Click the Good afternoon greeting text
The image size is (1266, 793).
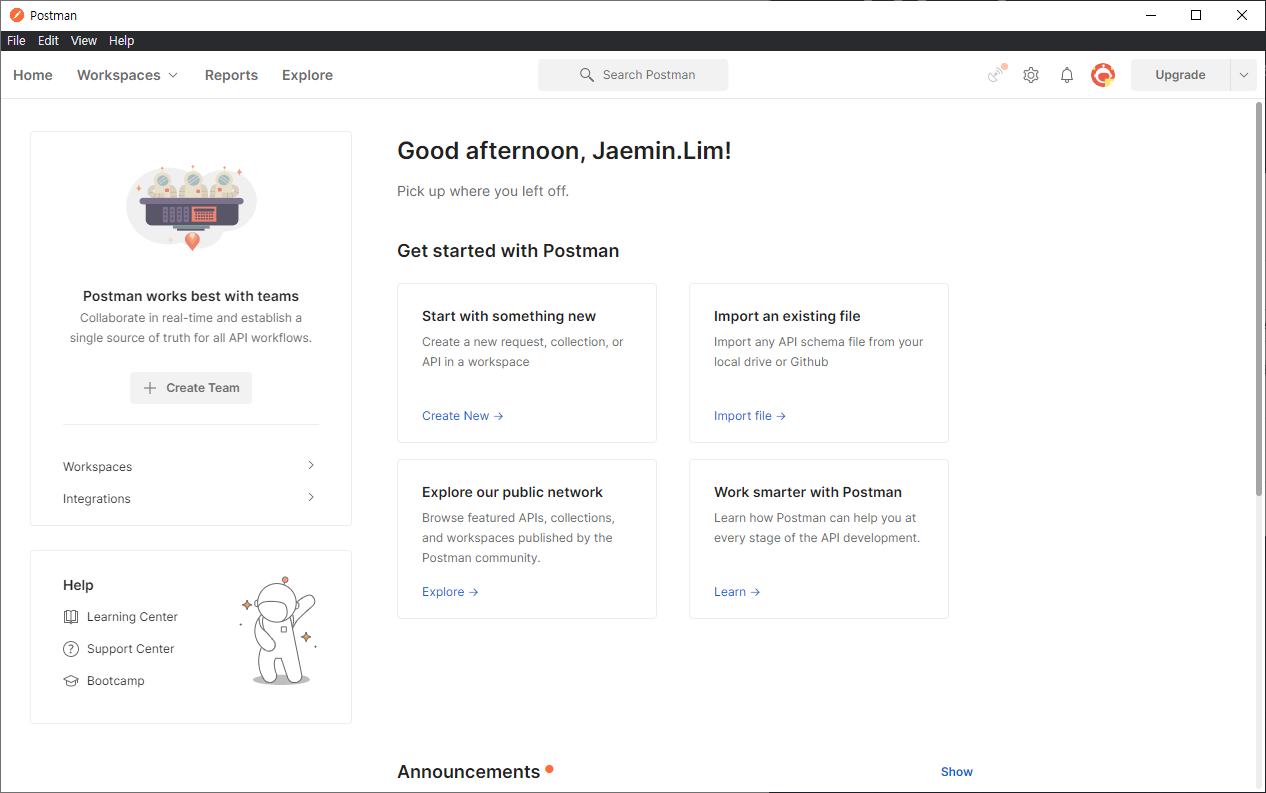point(564,151)
